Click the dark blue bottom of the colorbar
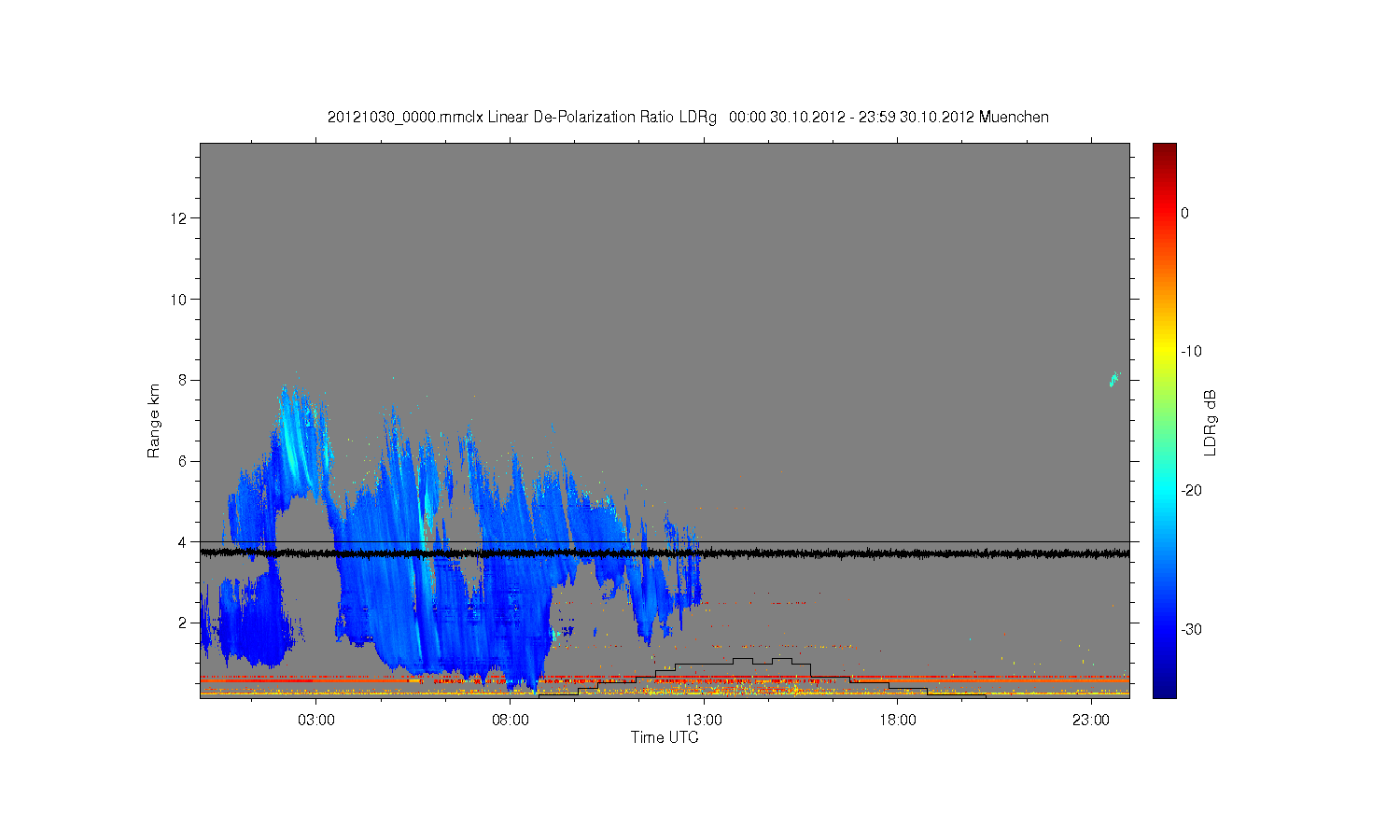This screenshot has height=840, width=1400. (1165, 689)
